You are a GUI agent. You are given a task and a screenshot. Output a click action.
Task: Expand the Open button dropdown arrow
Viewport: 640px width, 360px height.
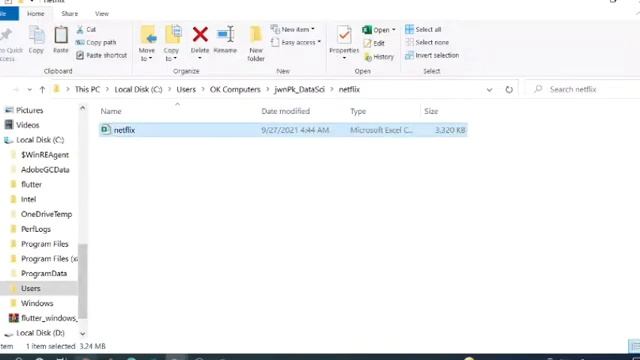pos(394,30)
